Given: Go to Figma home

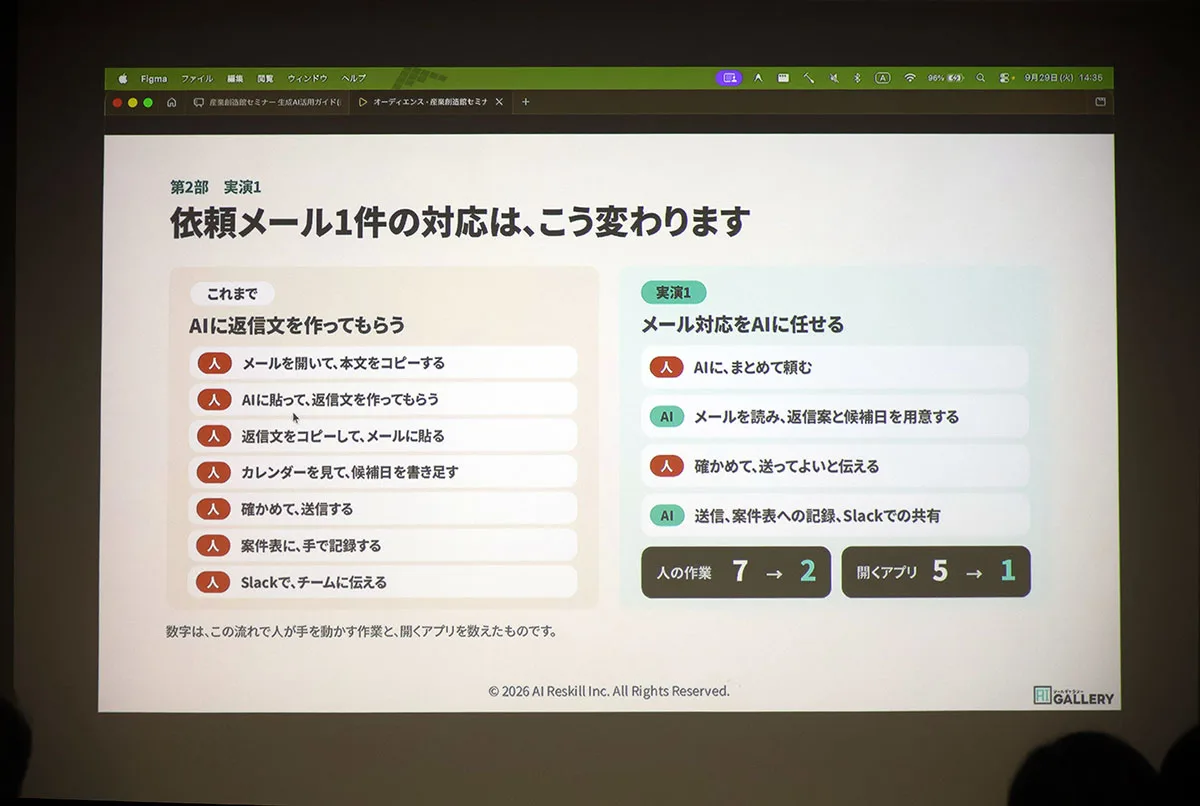Looking at the screenshot, I should coord(172,102).
